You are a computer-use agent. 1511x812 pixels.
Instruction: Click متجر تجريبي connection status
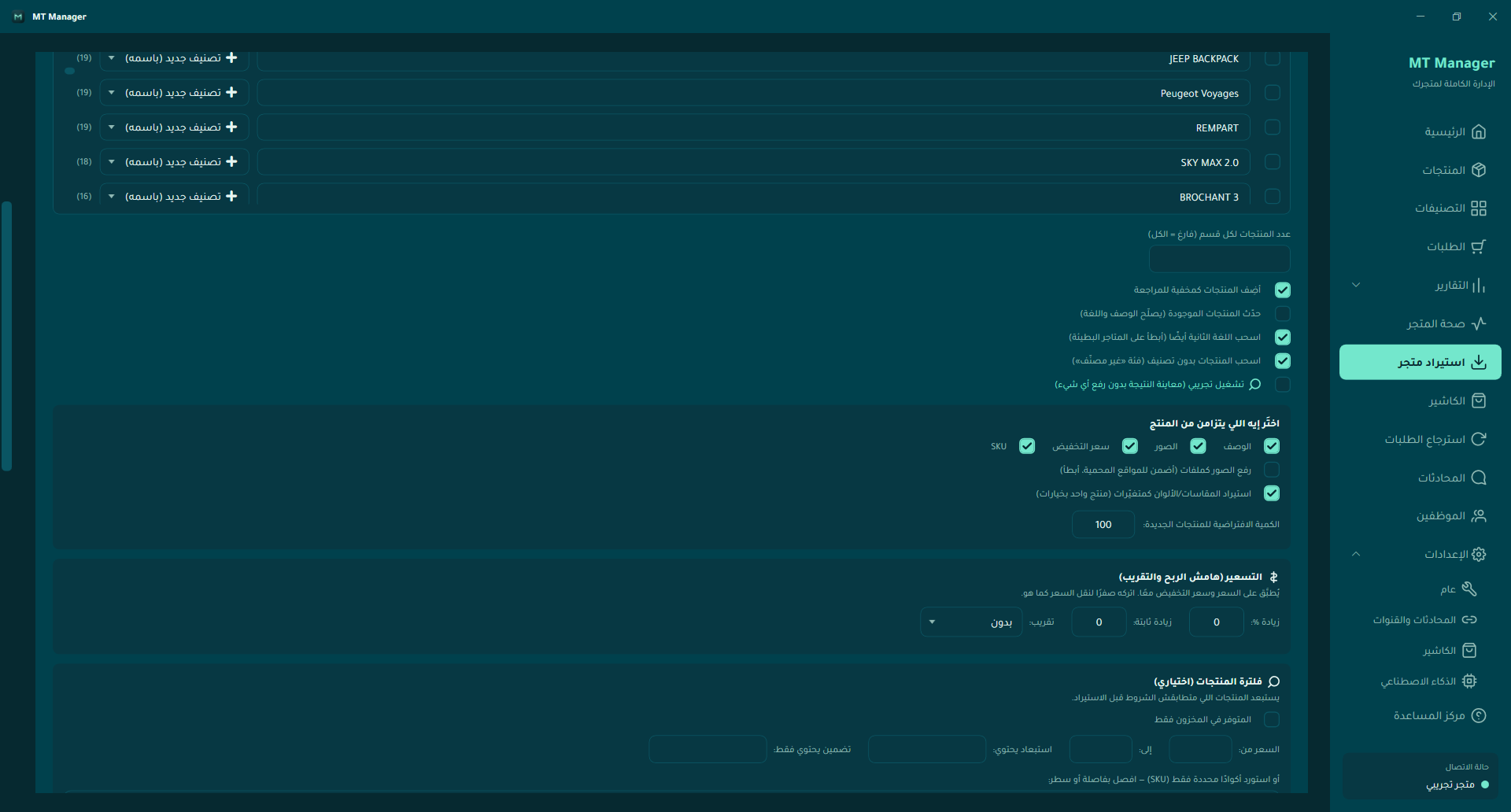tap(1450, 784)
